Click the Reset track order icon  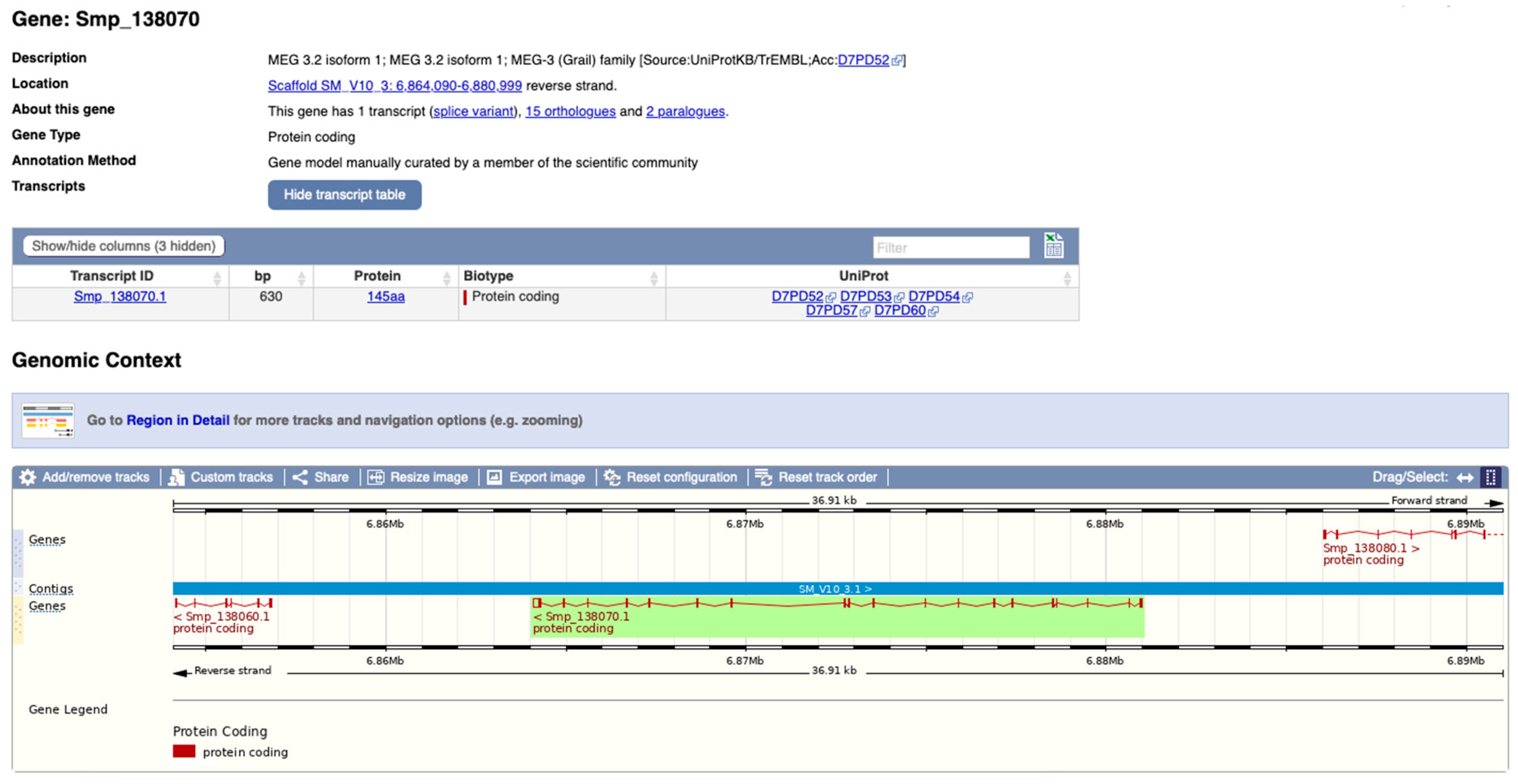[x=763, y=477]
